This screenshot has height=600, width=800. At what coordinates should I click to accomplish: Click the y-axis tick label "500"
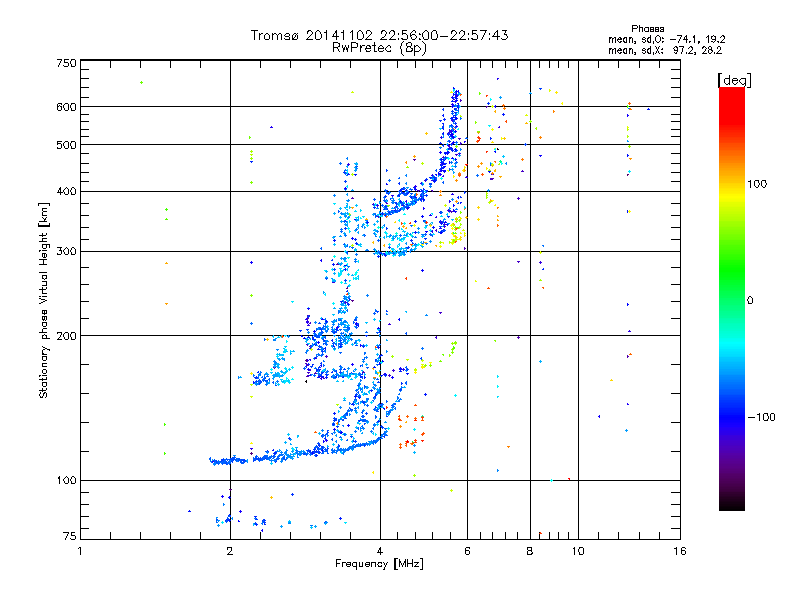[x=66, y=145]
